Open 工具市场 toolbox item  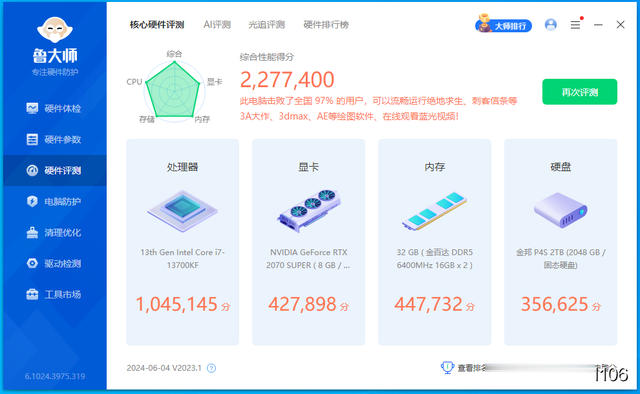[x=53, y=294]
